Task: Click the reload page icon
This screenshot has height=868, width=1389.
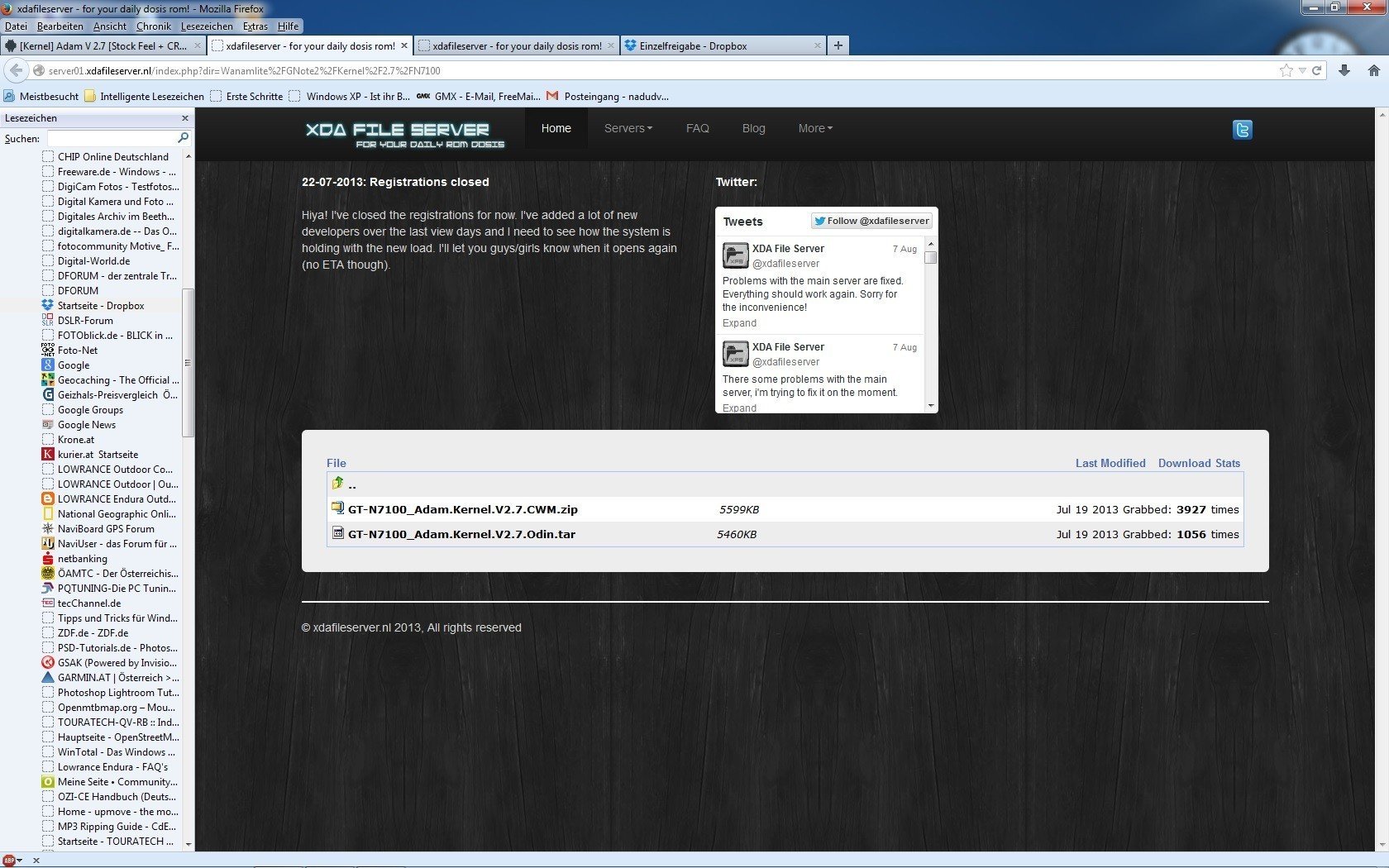Action: pos(1317,70)
